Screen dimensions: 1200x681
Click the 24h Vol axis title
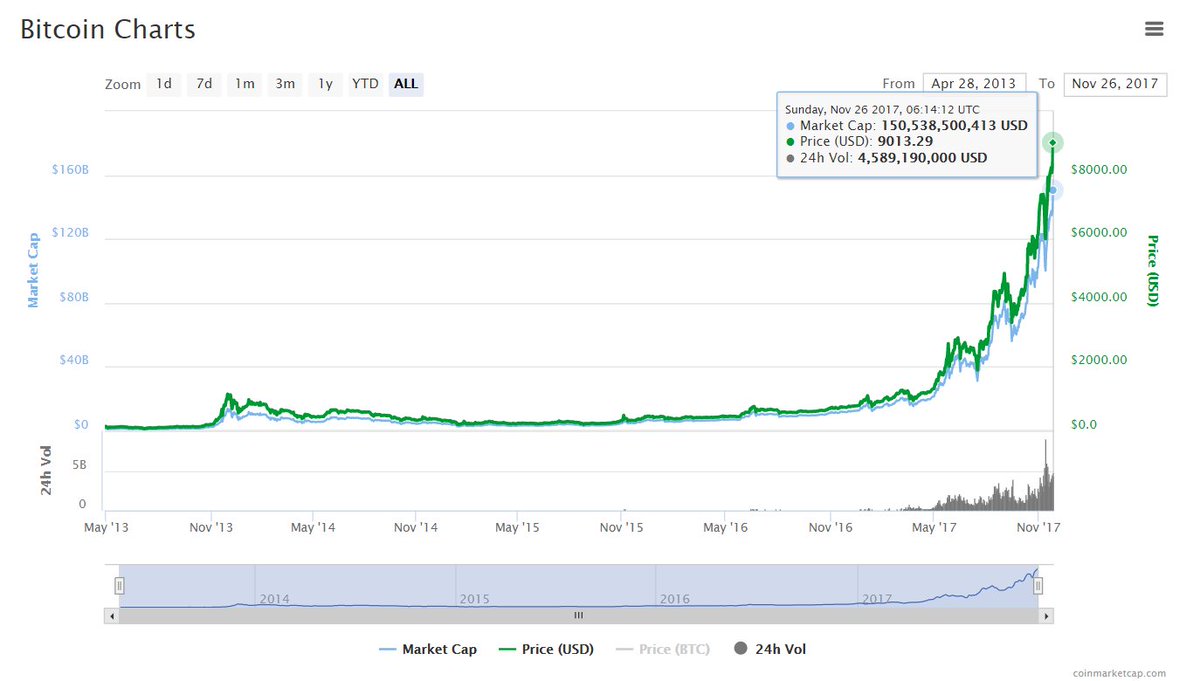[46, 473]
